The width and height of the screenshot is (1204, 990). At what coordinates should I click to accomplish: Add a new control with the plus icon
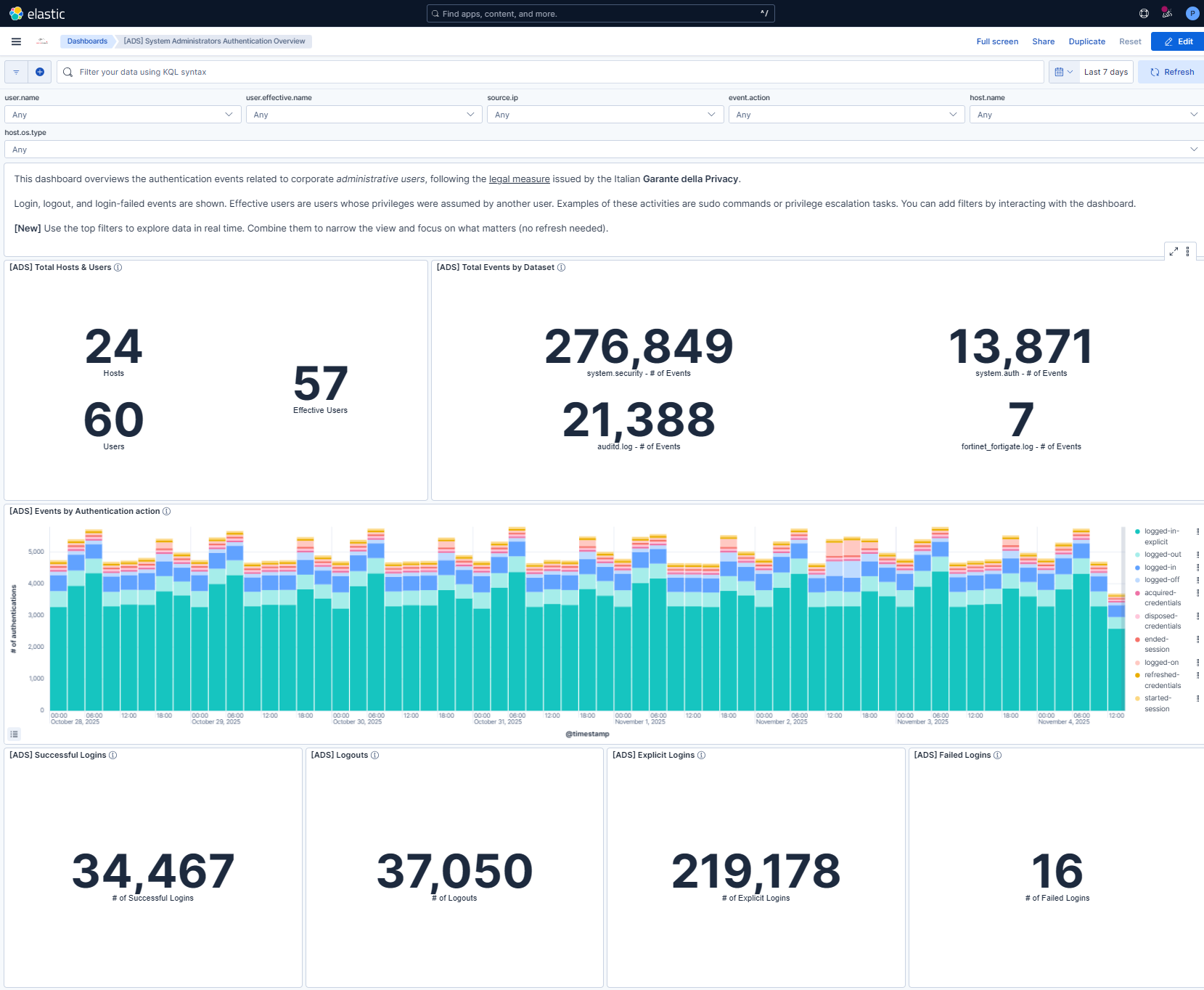[x=40, y=72]
